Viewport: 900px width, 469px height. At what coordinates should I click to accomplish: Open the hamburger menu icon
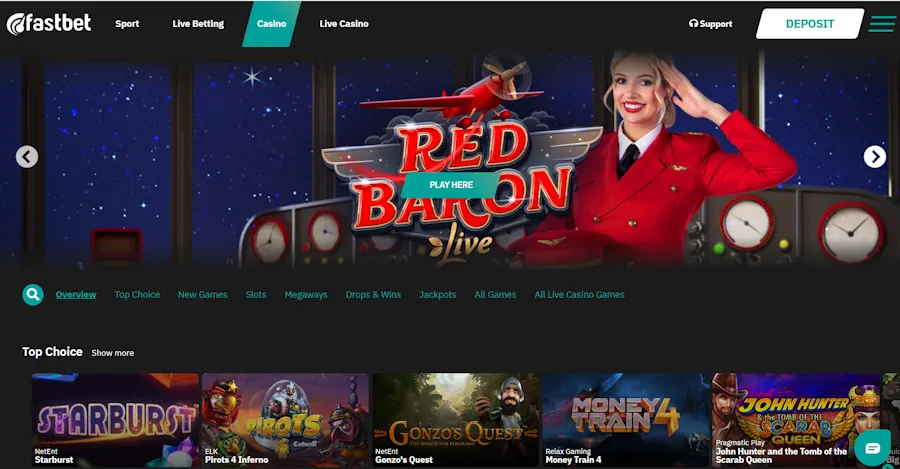tap(882, 24)
